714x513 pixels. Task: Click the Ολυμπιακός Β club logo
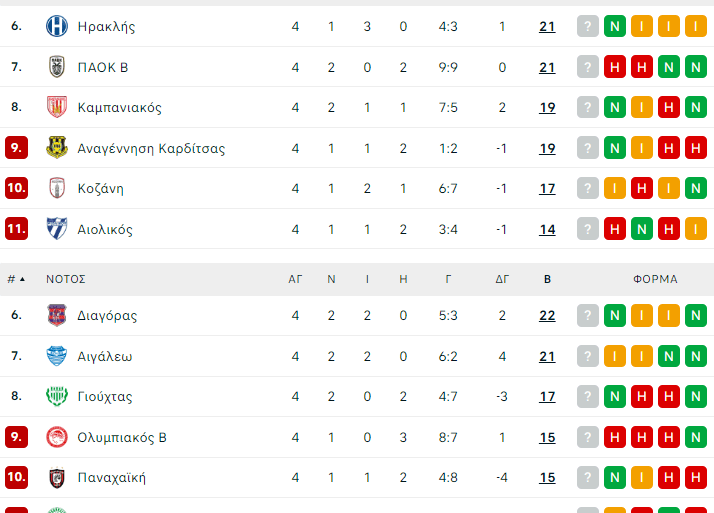coord(56,437)
